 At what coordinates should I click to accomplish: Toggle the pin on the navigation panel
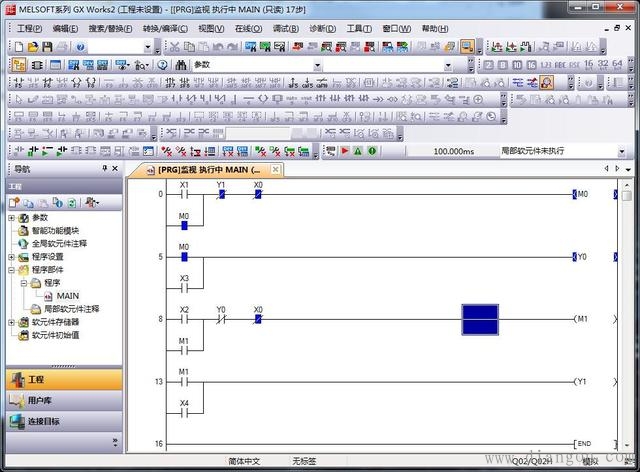105,169
